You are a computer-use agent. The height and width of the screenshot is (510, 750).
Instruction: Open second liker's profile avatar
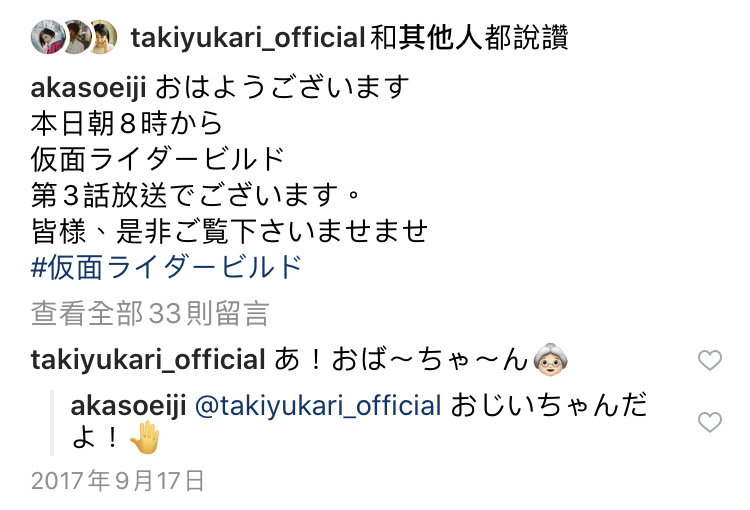point(76,37)
